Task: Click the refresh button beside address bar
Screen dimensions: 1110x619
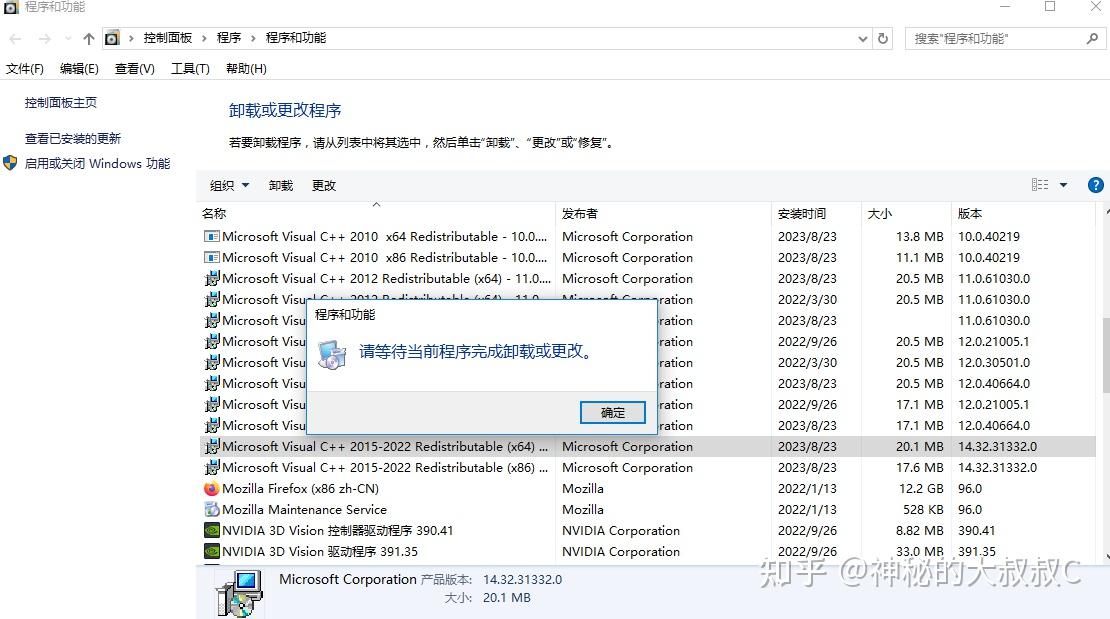Action: pos(883,38)
